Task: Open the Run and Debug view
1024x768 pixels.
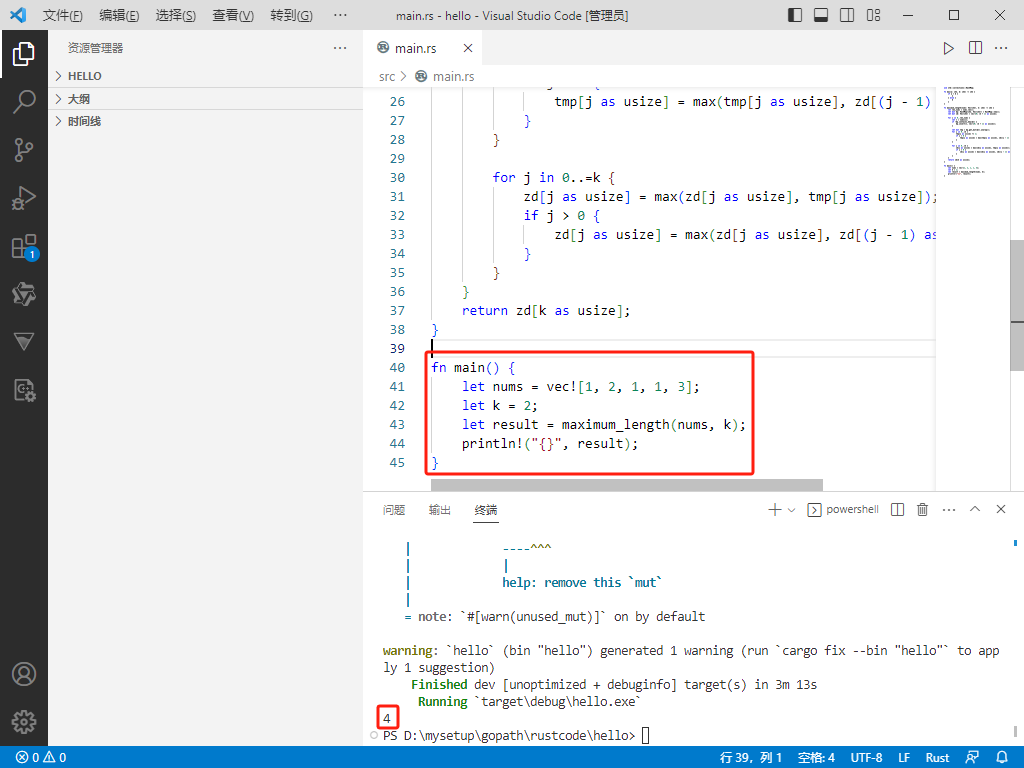Action: pos(24,198)
